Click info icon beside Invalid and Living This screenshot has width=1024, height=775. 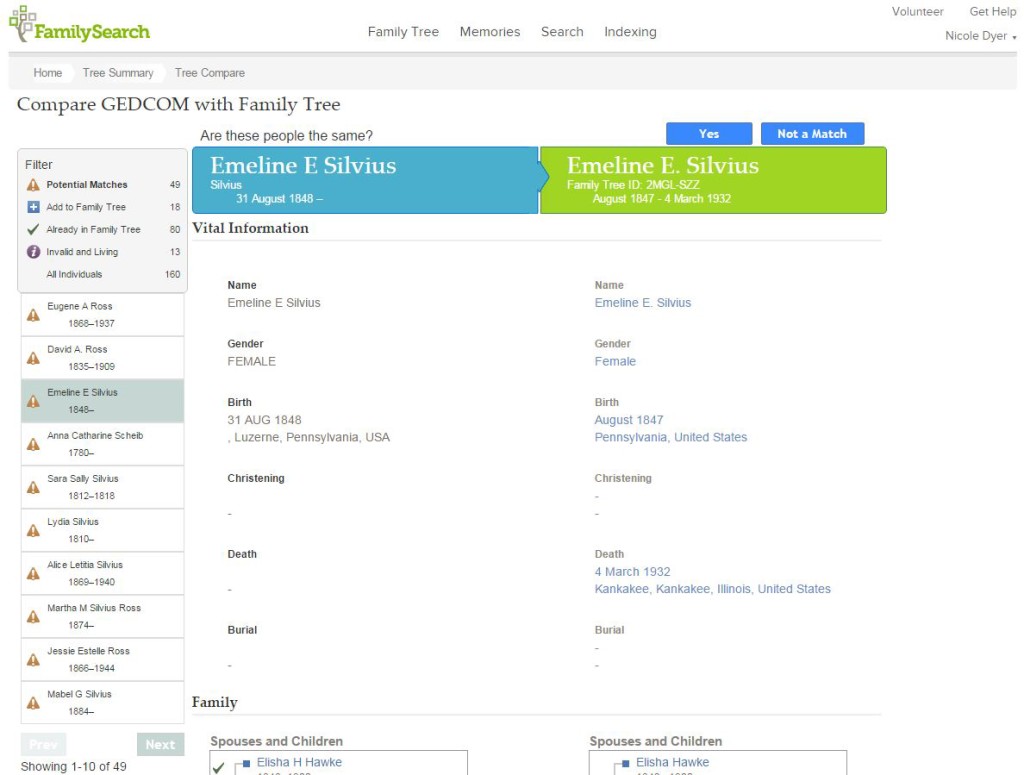pos(33,251)
